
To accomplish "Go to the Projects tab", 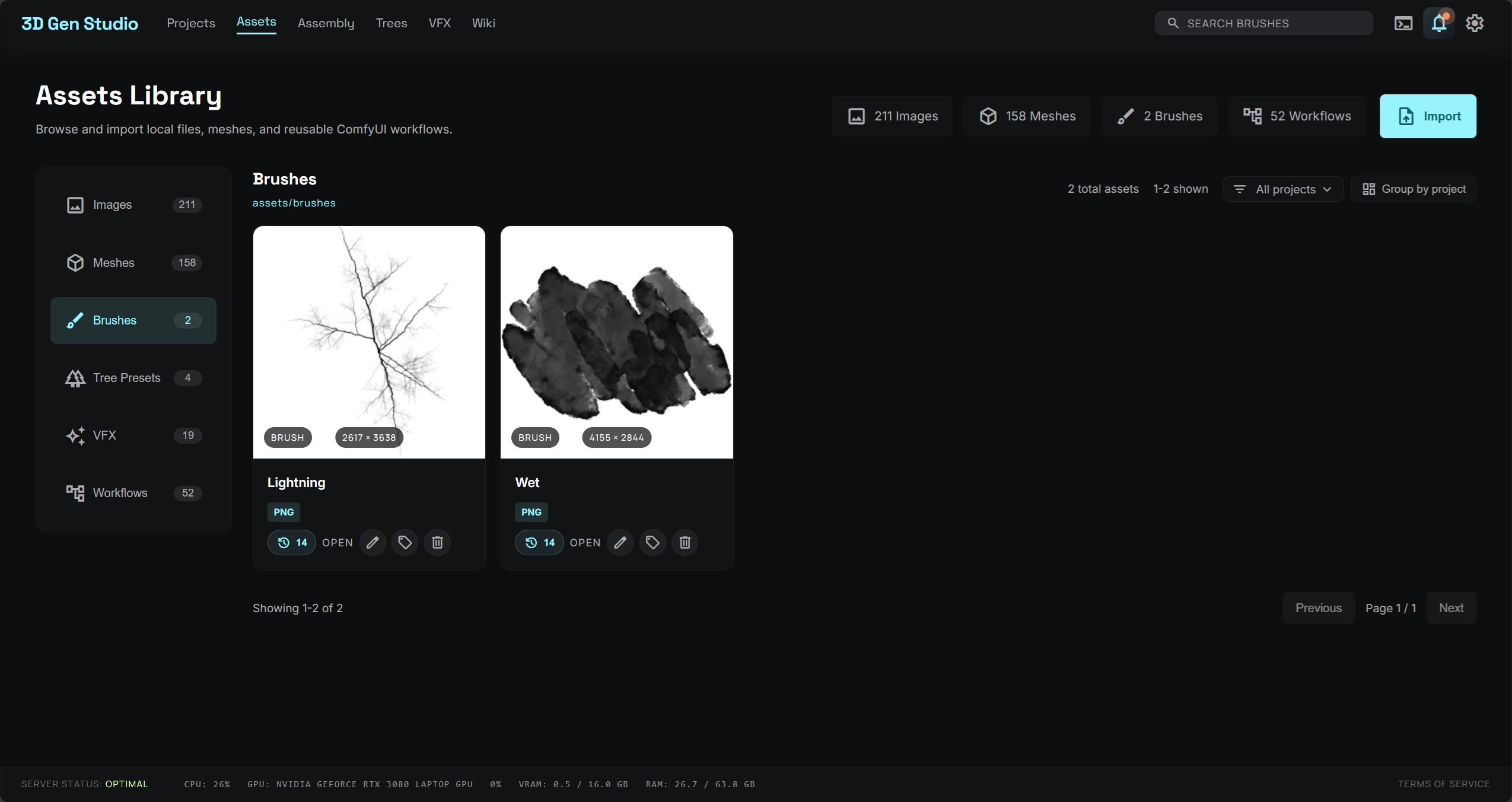I will point(191,23).
